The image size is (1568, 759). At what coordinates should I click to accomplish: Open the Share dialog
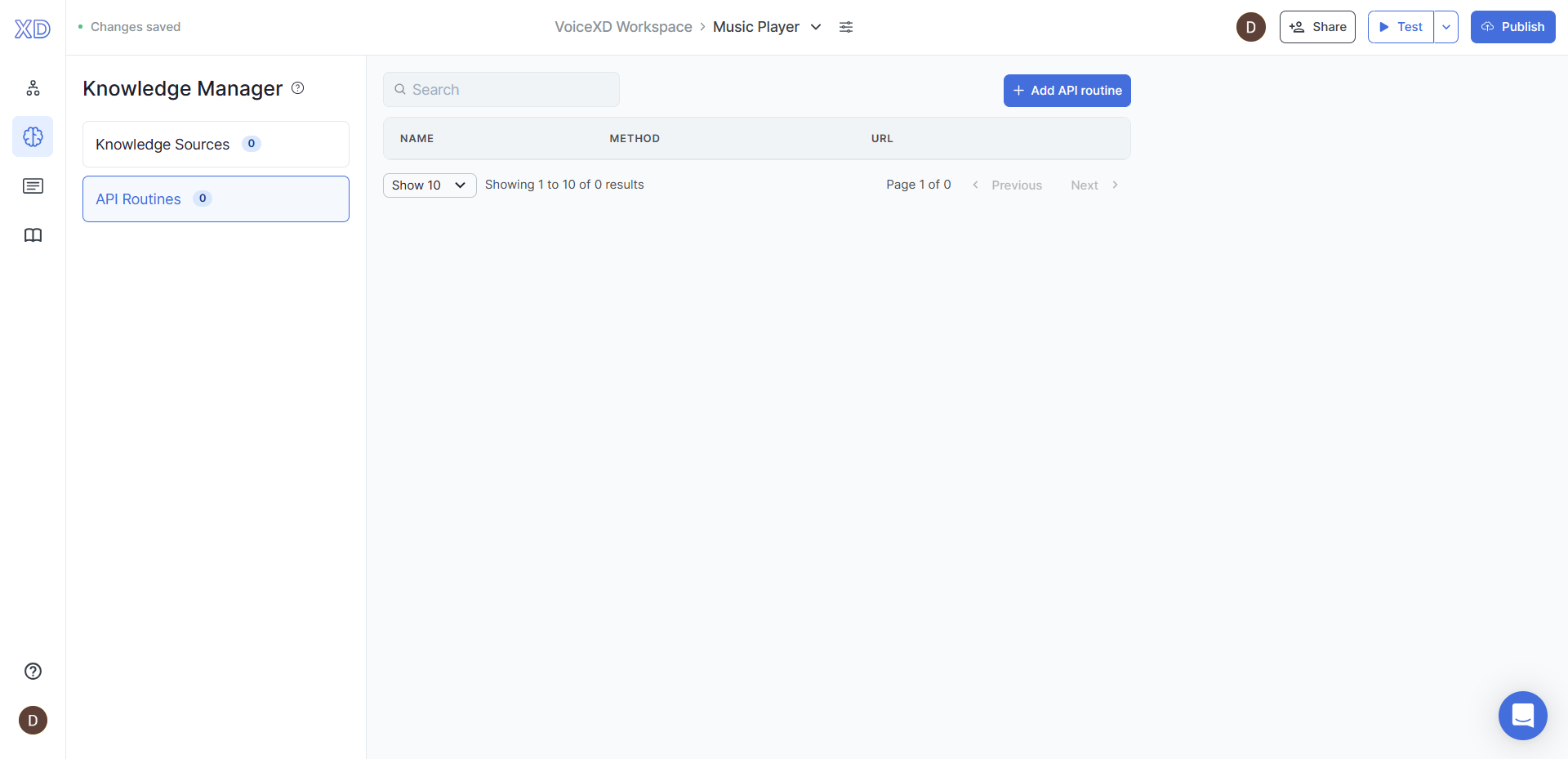1316,27
